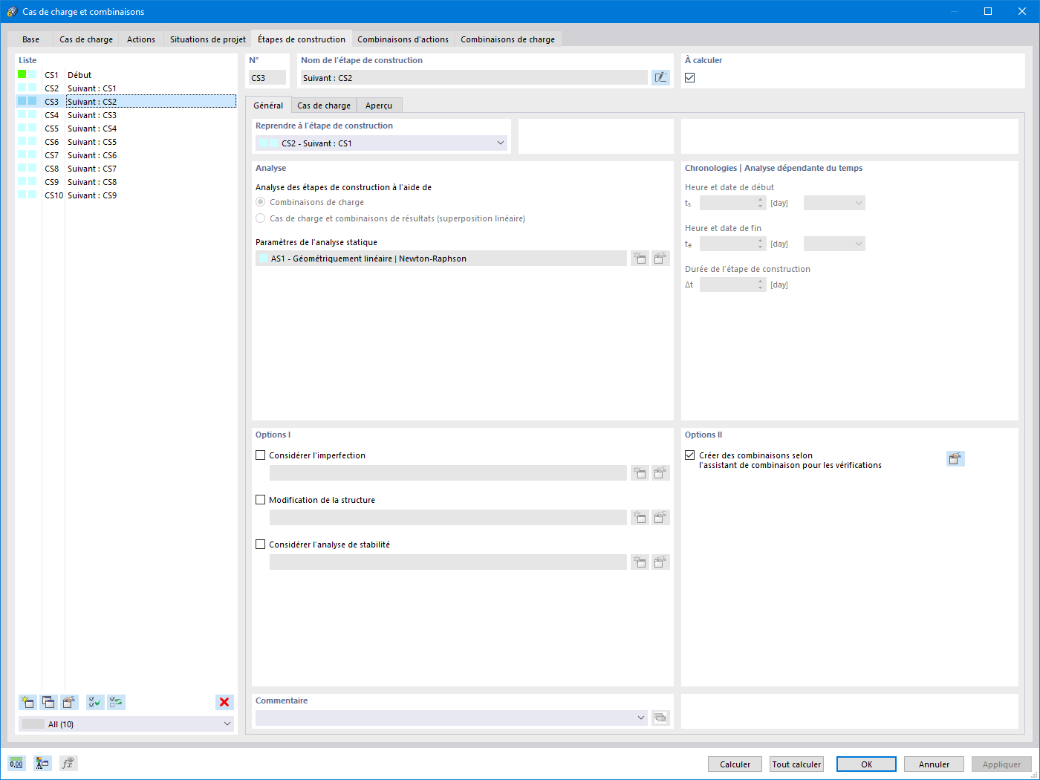Click the Annuler button
The image size is (1040, 780).
934,764
